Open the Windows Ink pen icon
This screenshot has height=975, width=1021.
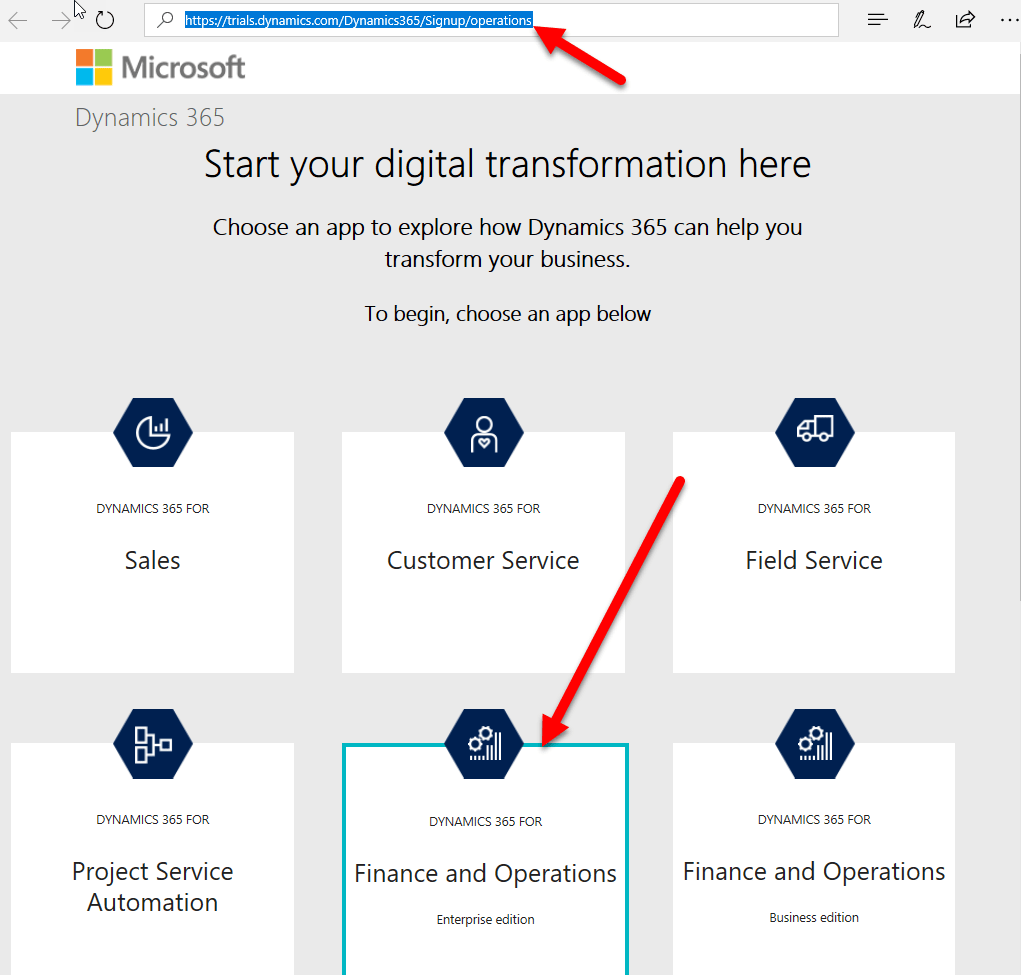920,19
